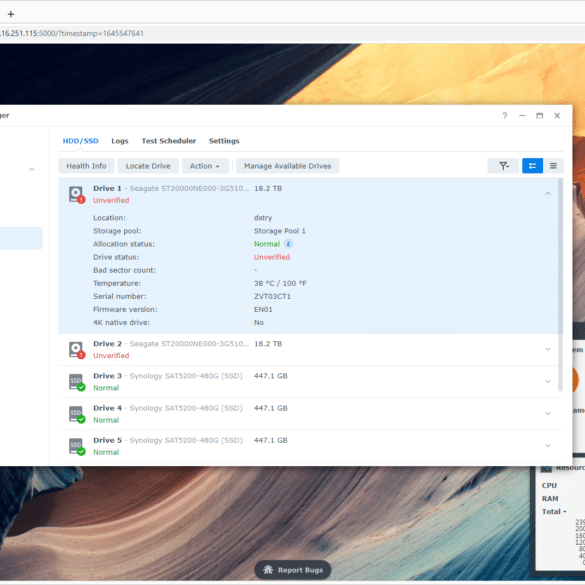Open the Settings tab
585x585 pixels.
224,141
